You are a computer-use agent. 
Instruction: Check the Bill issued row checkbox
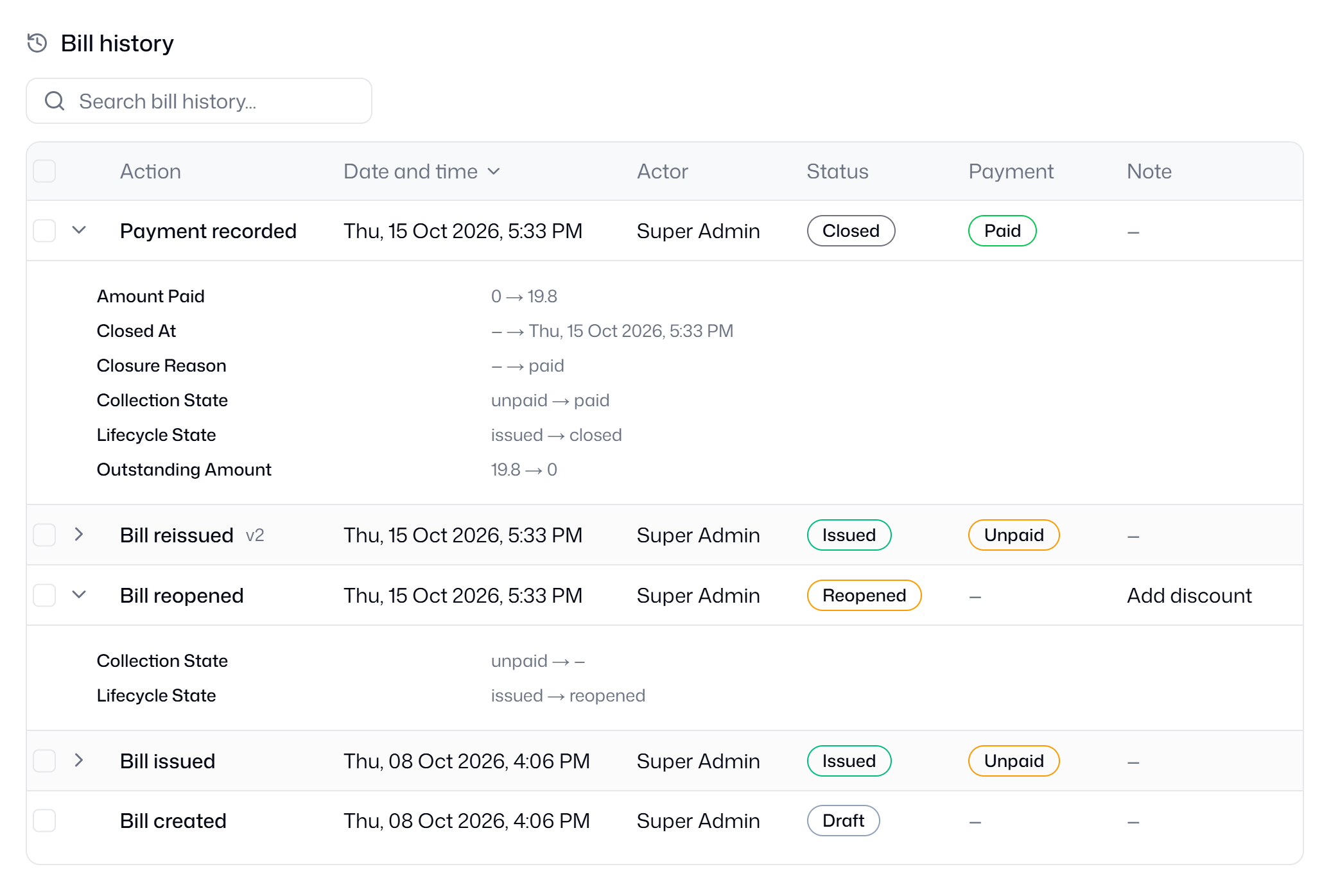tap(44, 761)
